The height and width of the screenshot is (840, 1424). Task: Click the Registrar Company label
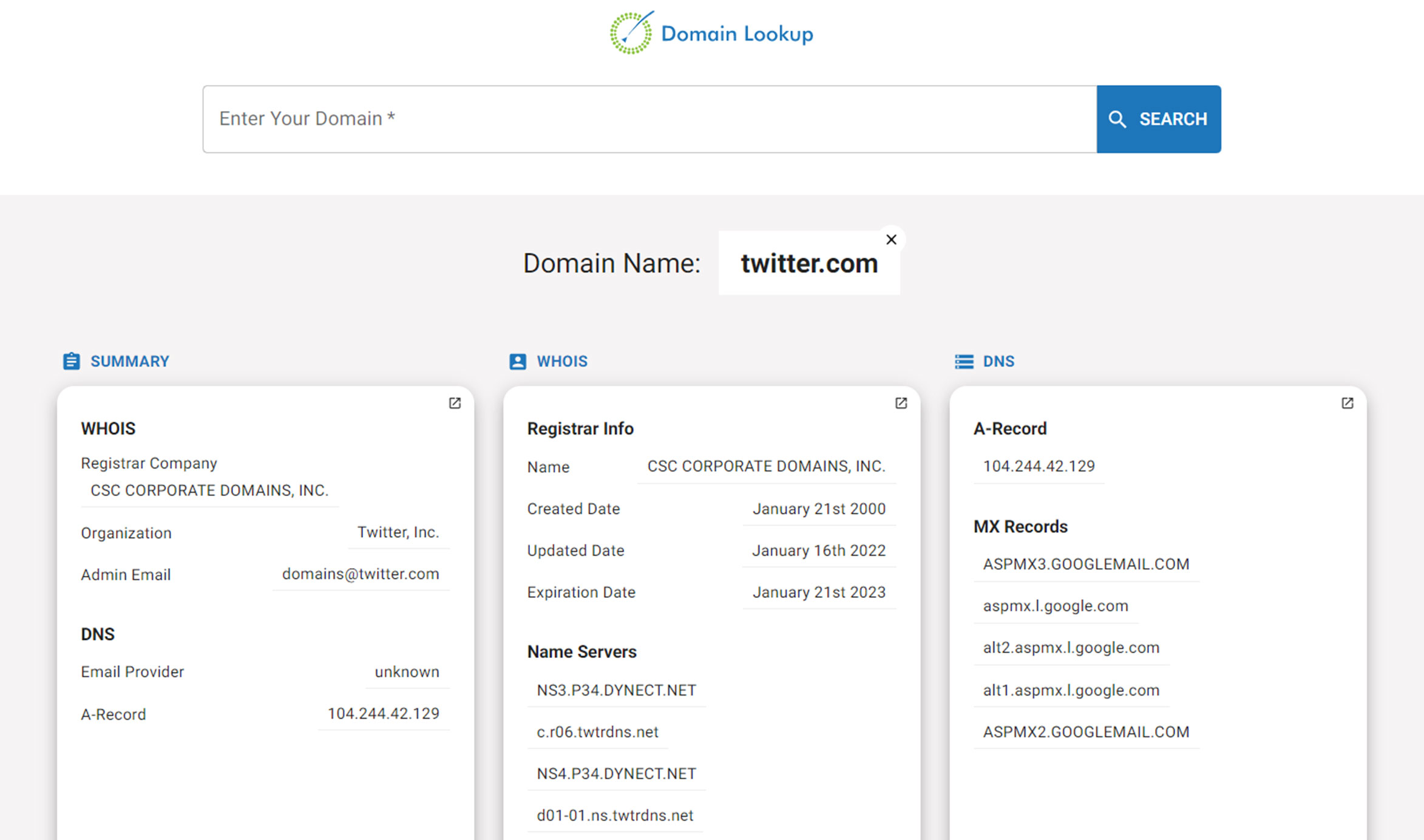(149, 463)
